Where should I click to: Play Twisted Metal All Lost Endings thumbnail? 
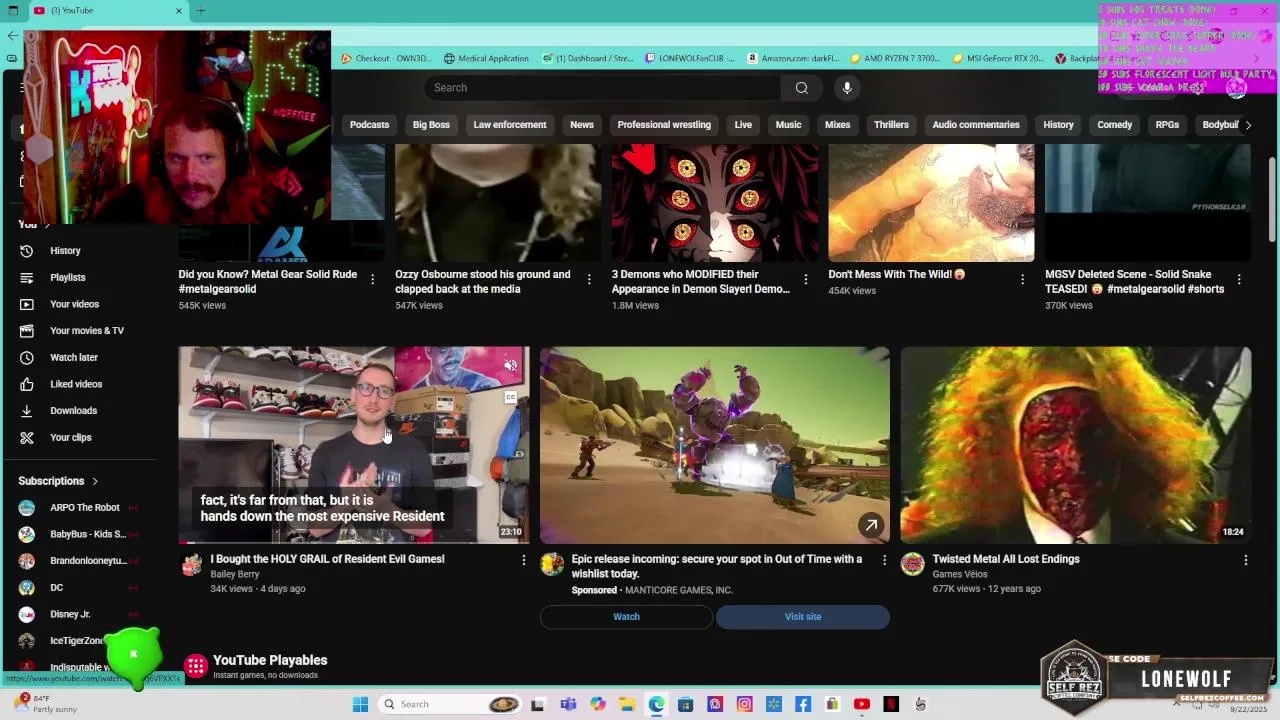[1076, 445]
